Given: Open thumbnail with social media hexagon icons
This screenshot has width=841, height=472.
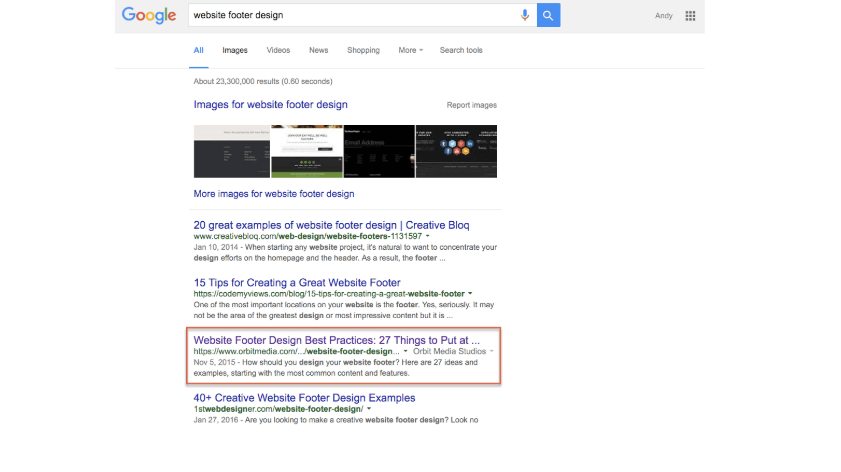Looking at the screenshot, I should (x=456, y=151).
